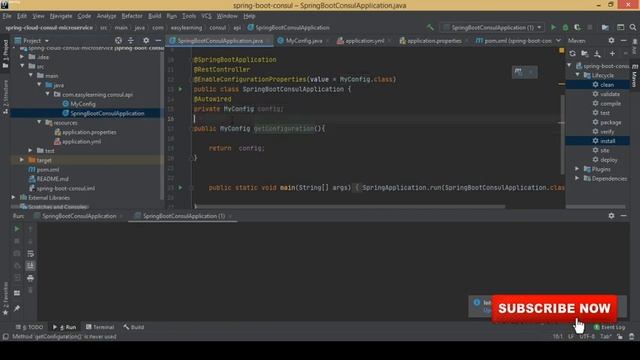The width and height of the screenshot is (640, 360).
Task: Download sources icon in the Maven toolbar
Action: pos(597,54)
